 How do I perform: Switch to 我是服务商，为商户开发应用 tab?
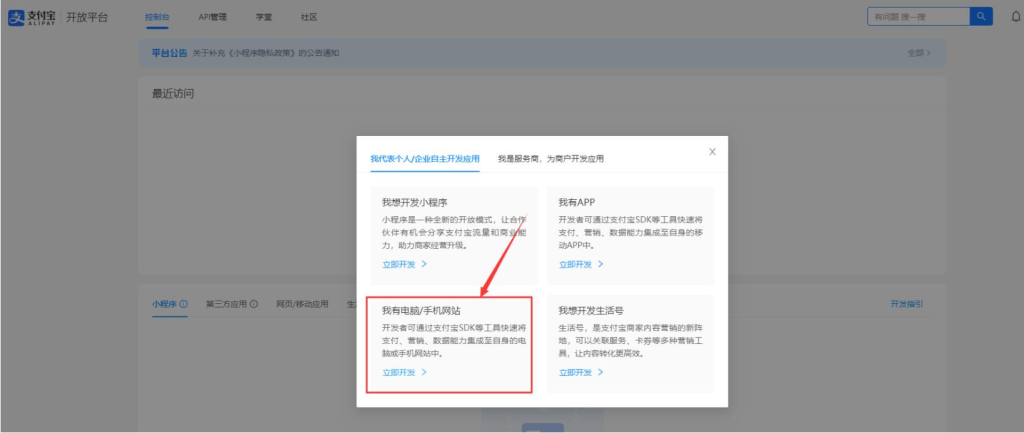click(x=550, y=159)
